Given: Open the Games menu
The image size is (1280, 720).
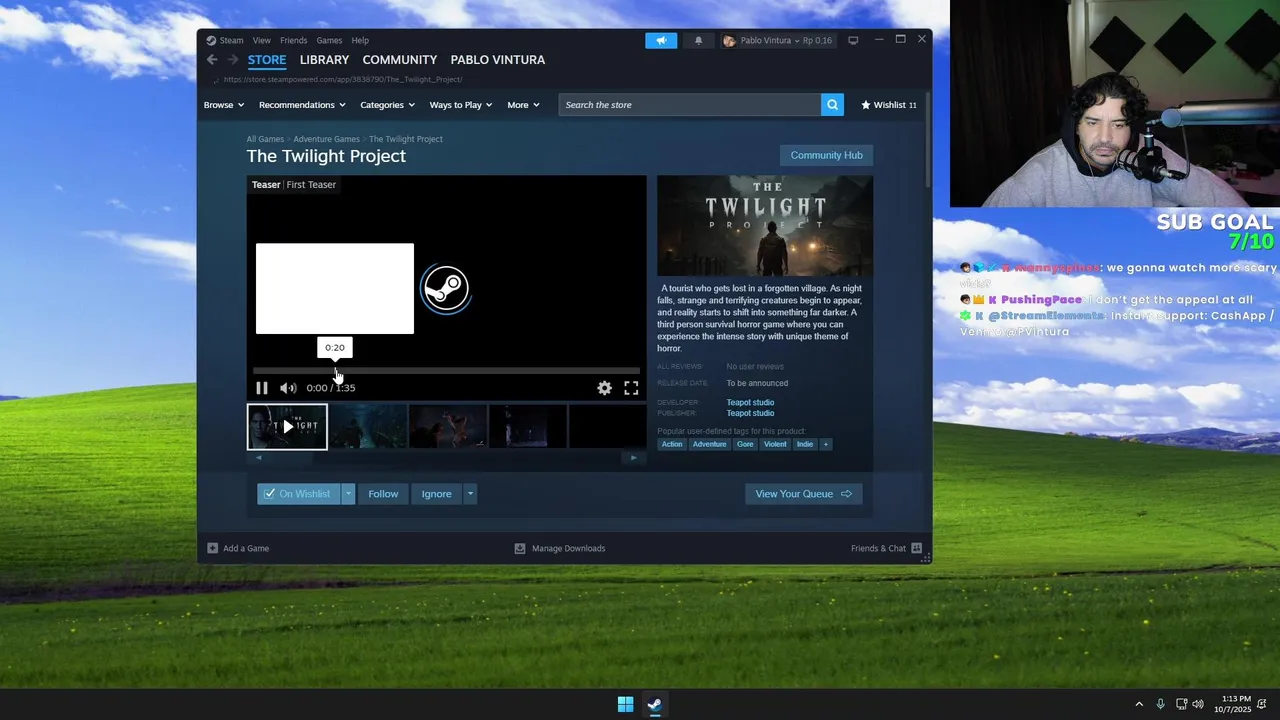Looking at the screenshot, I should tap(329, 40).
